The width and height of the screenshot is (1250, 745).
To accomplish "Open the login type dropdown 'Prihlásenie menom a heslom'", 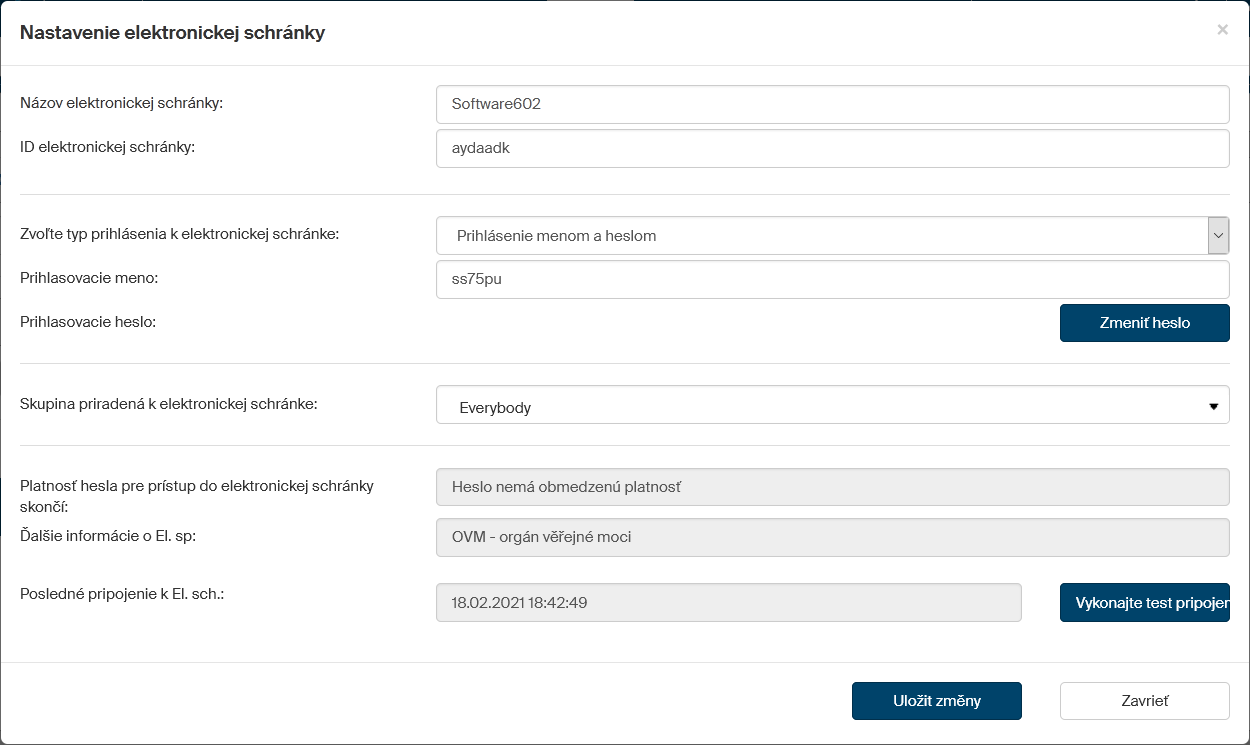I will (820, 236).
